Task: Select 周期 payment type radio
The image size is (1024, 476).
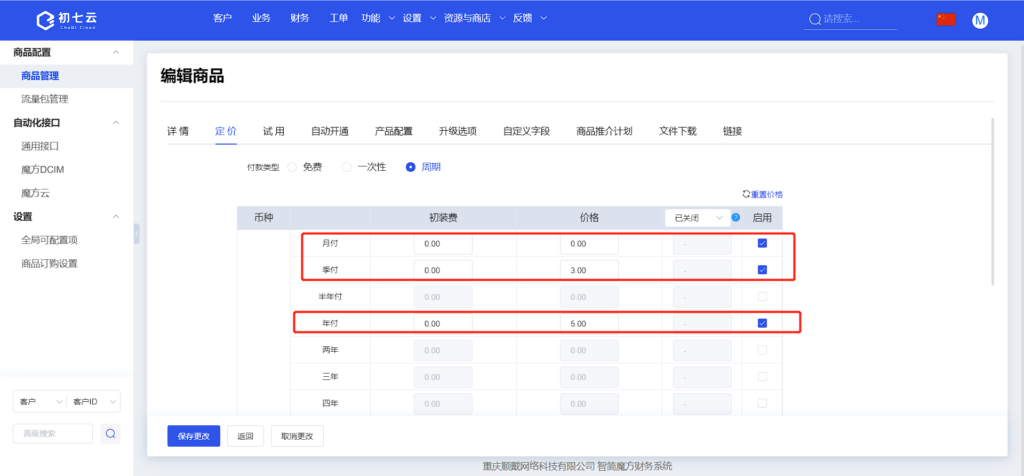Action: [x=410, y=167]
